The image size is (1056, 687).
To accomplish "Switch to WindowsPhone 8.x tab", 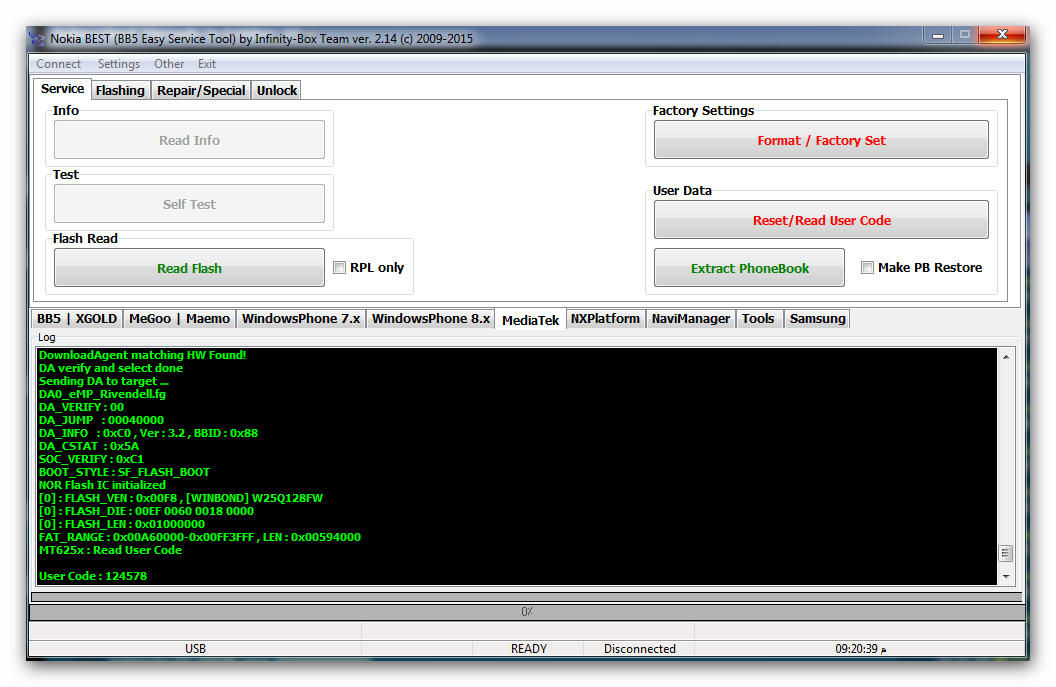I will point(430,319).
